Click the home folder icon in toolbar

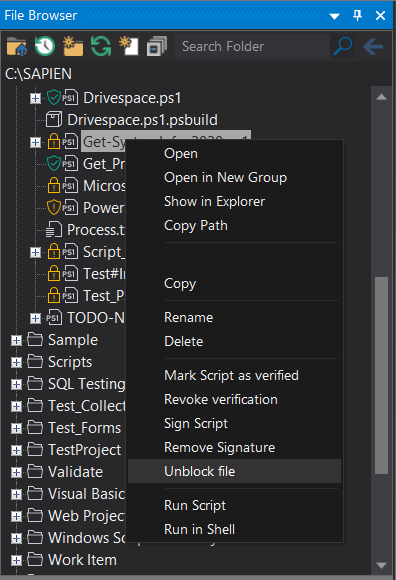point(17,47)
